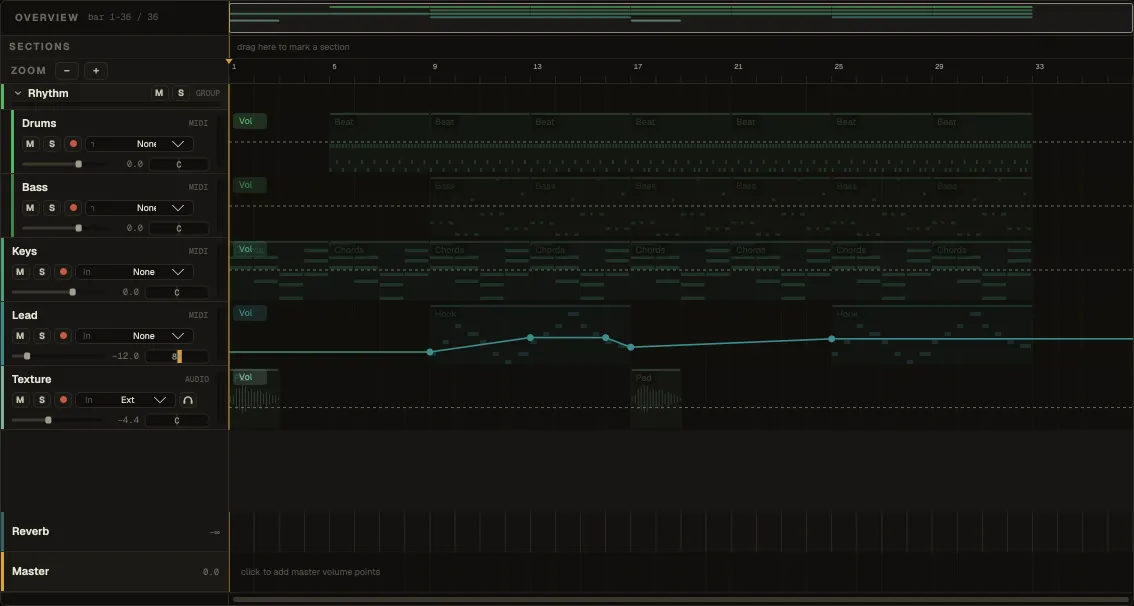Mute the Lead track
The width and height of the screenshot is (1134, 606).
20,336
